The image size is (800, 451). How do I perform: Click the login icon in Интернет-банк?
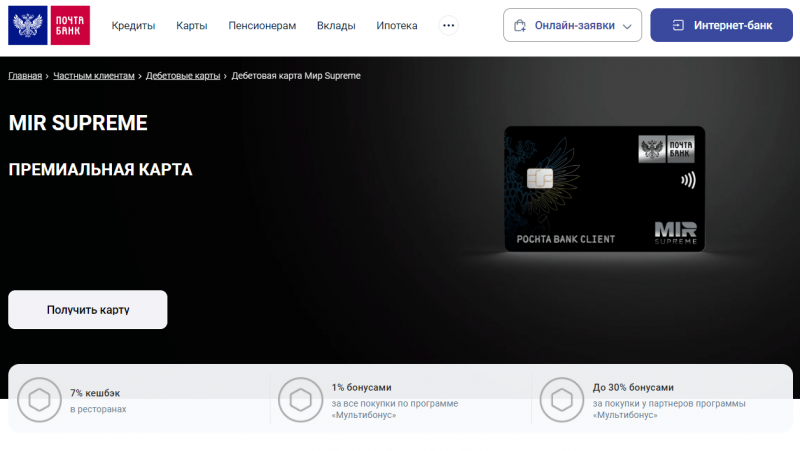(678, 25)
